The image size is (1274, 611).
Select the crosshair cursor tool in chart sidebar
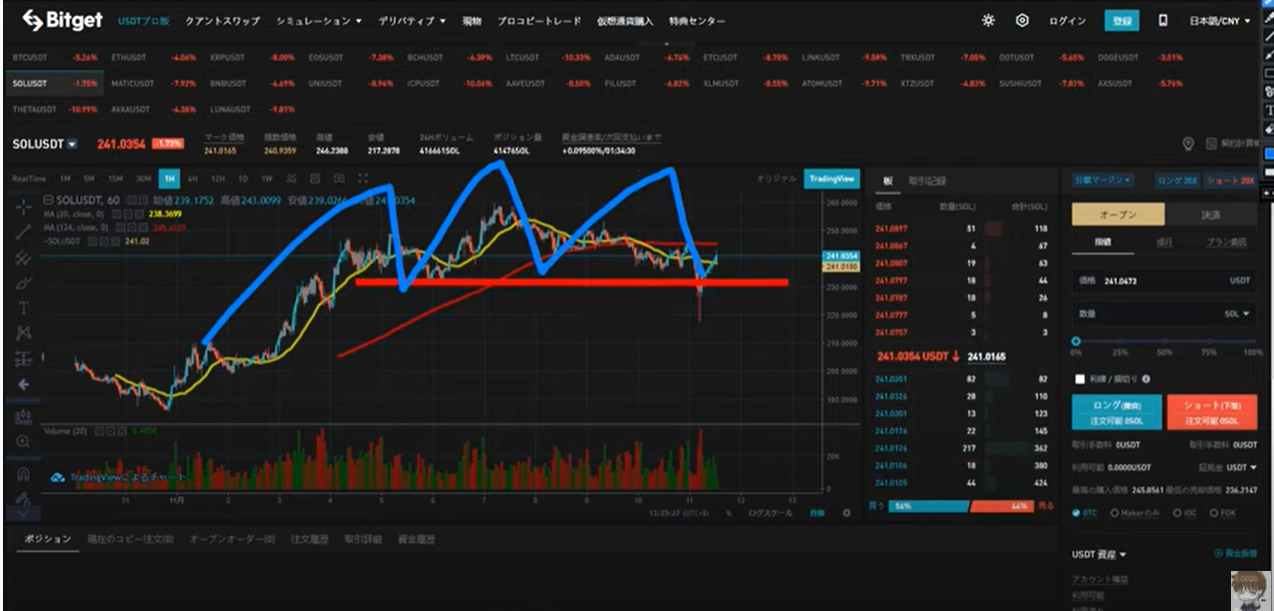24,207
